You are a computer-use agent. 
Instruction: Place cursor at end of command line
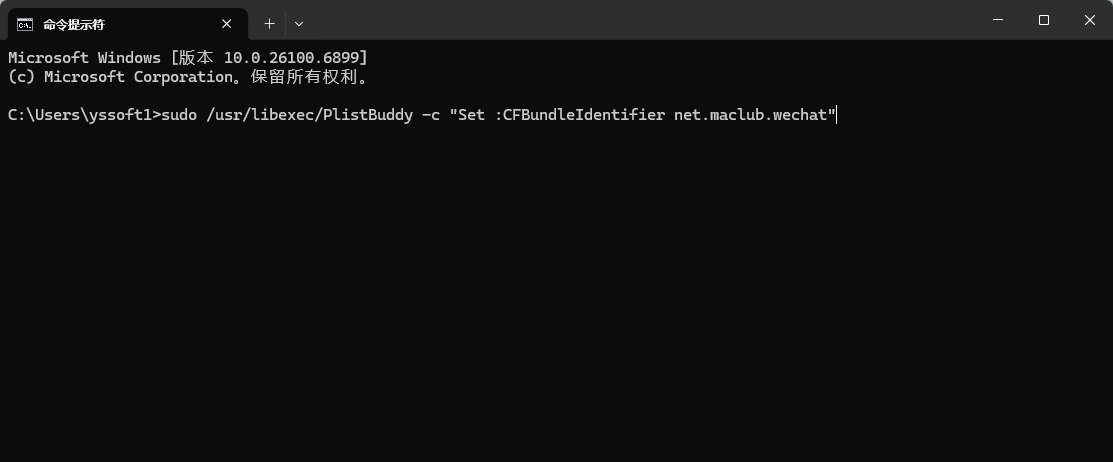pos(835,115)
